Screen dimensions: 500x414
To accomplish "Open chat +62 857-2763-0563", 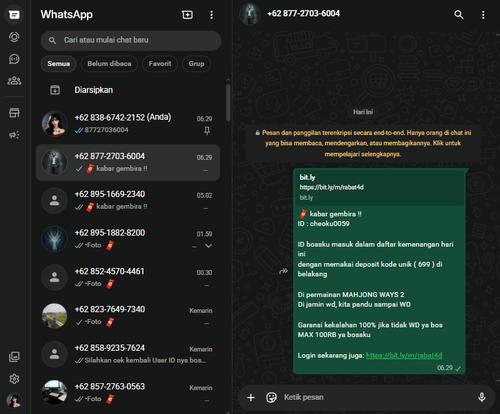I will tap(128, 393).
